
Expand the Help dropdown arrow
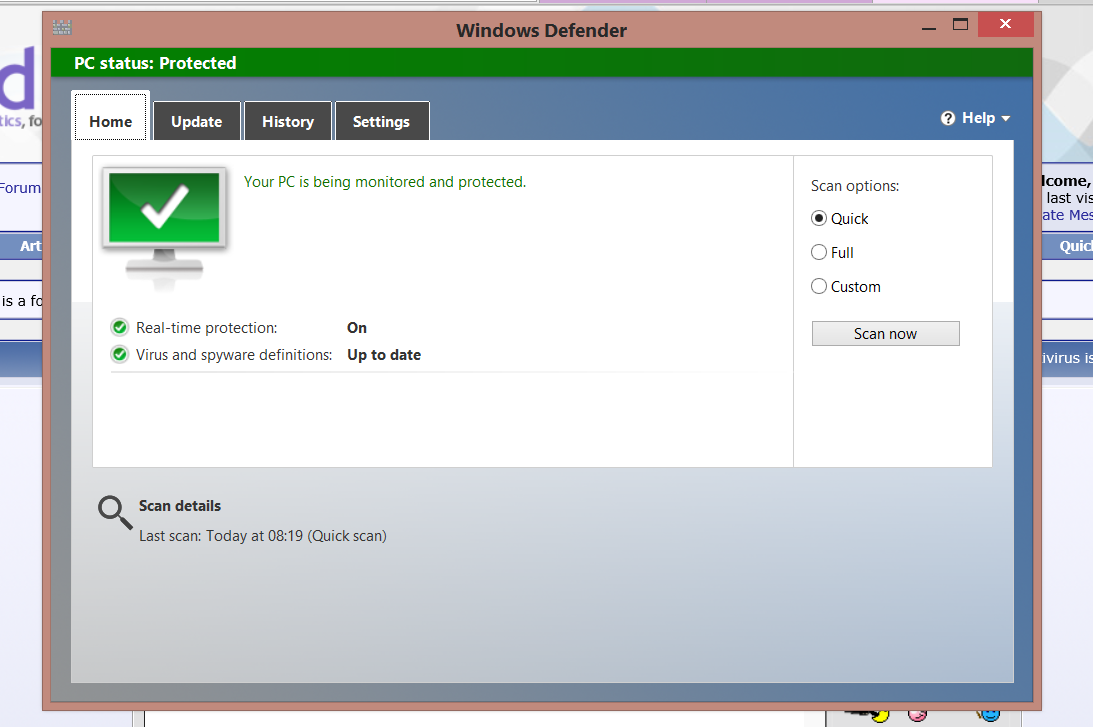pos(1005,119)
